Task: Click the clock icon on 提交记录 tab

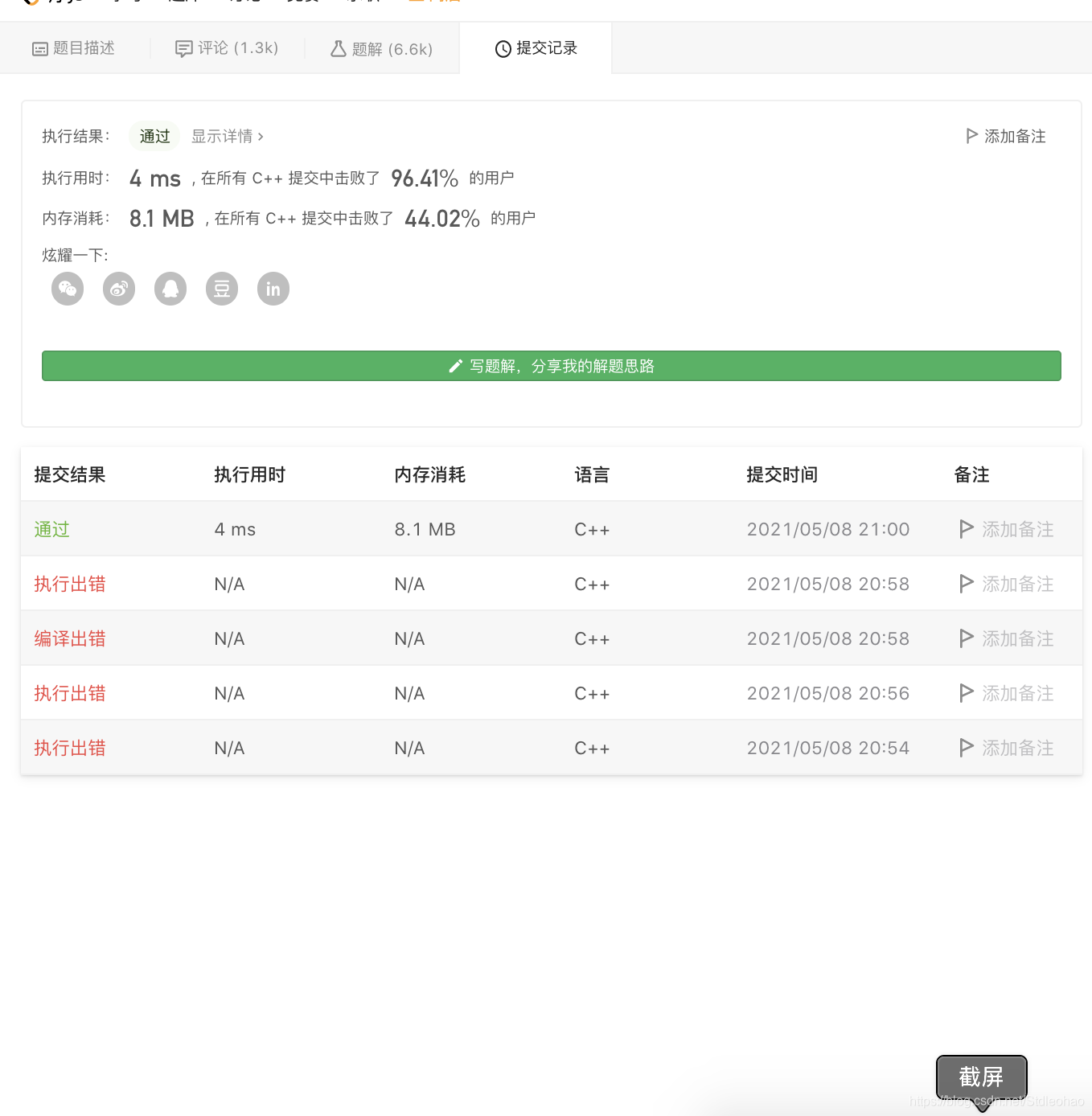Action: tap(502, 48)
